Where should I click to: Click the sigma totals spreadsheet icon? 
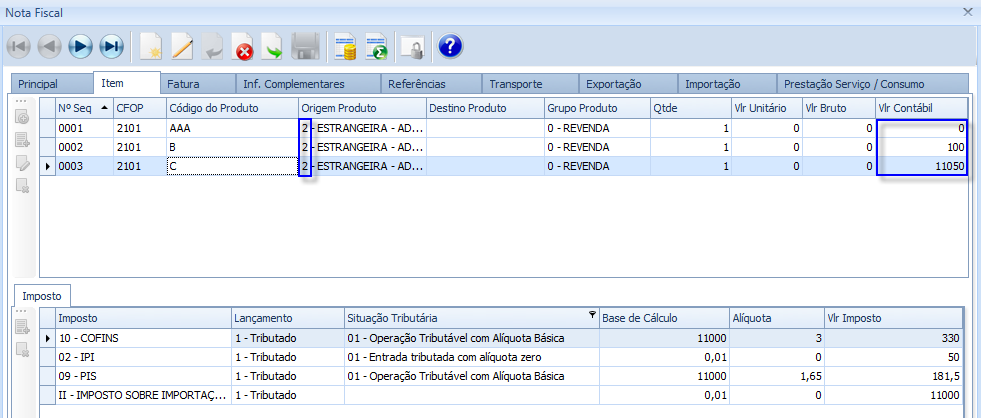click(377, 46)
